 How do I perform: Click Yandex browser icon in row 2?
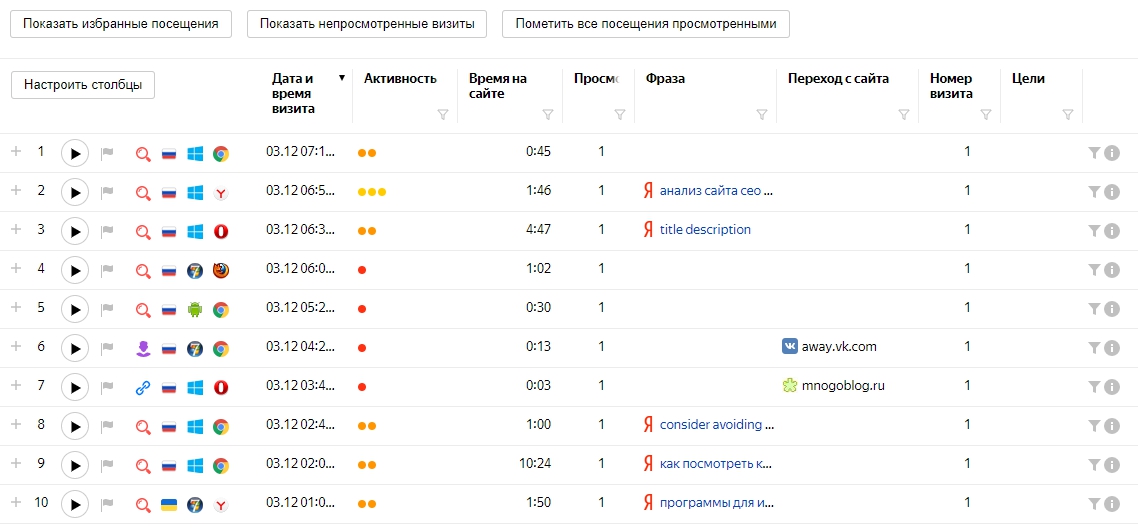(x=221, y=192)
